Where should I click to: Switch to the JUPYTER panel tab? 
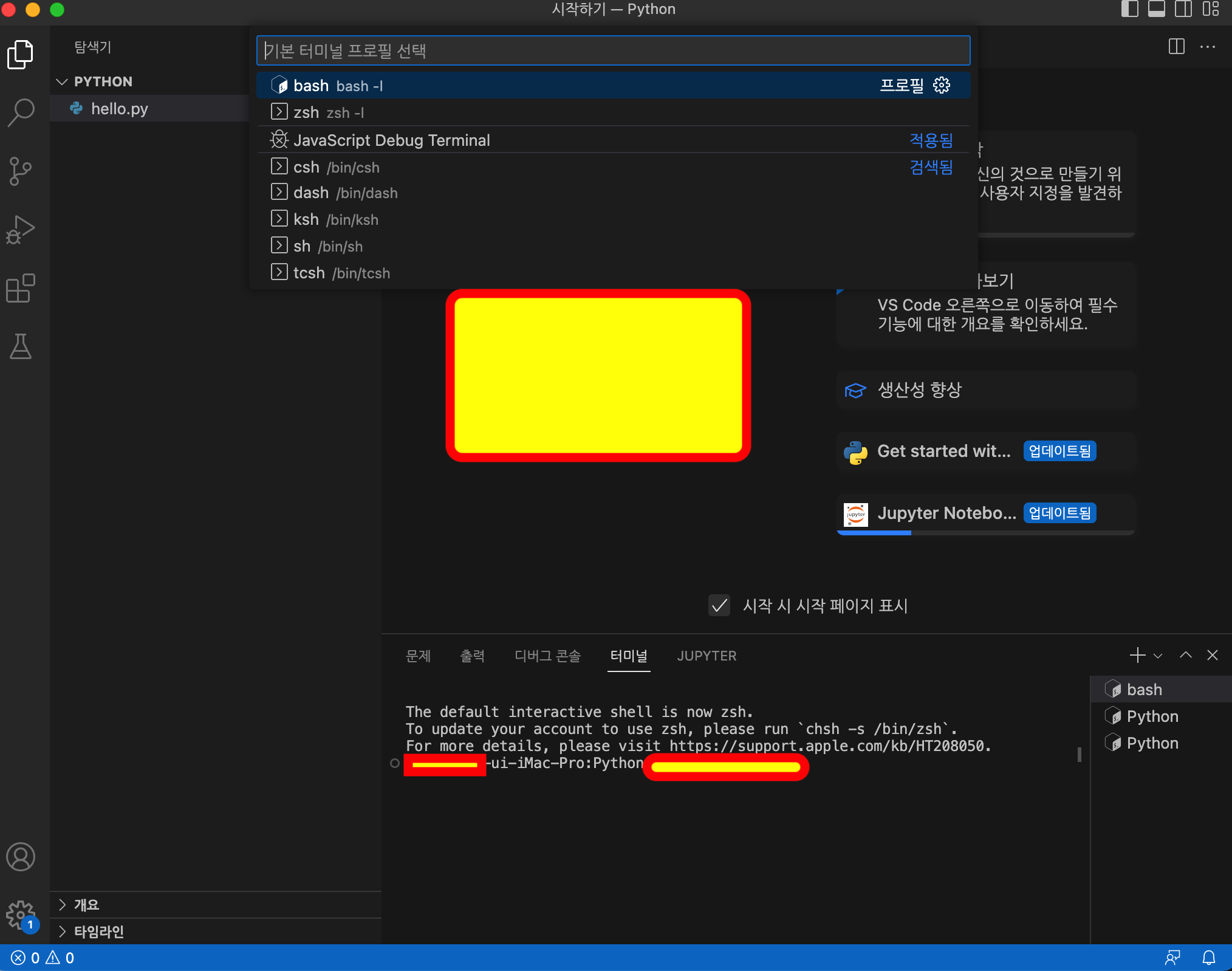click(707, 656)
